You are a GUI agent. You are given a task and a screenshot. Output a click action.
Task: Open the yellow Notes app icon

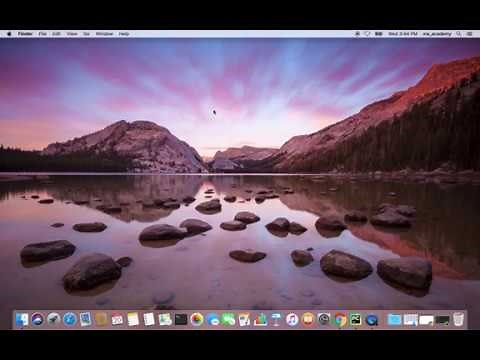point(133,320)
